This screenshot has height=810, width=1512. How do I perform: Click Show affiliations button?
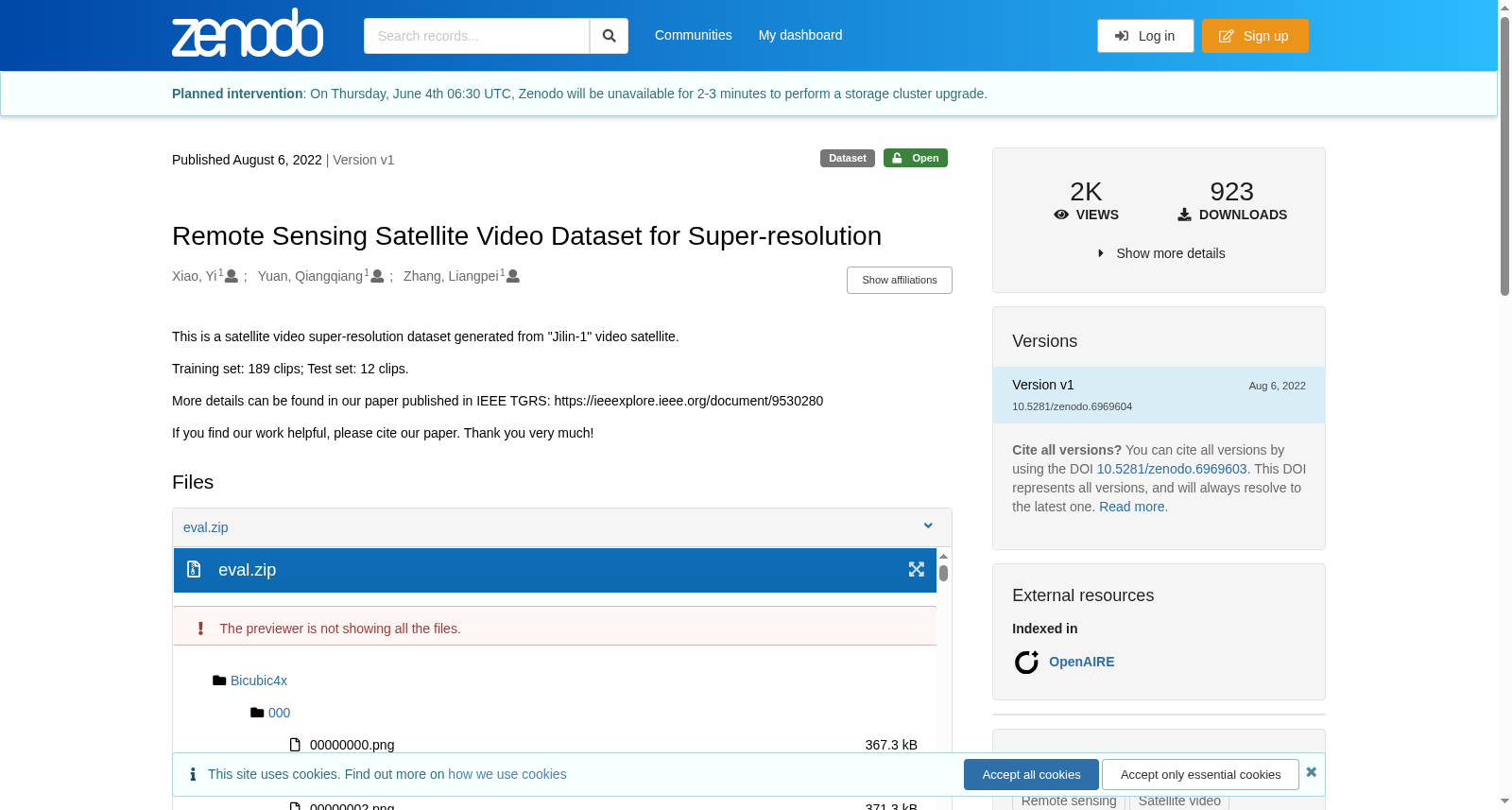900,280
